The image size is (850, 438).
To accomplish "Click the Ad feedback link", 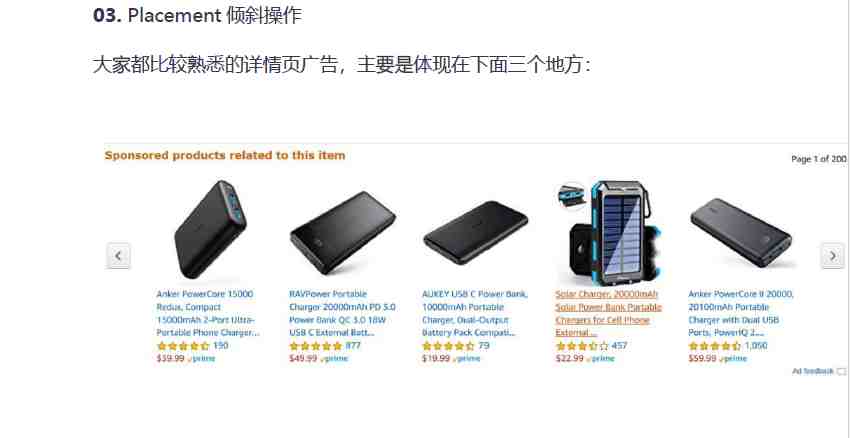I will [813, 371].
